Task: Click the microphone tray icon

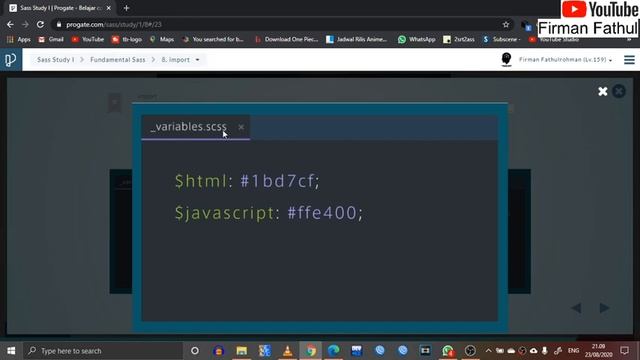Action: [x=545, y=351]
